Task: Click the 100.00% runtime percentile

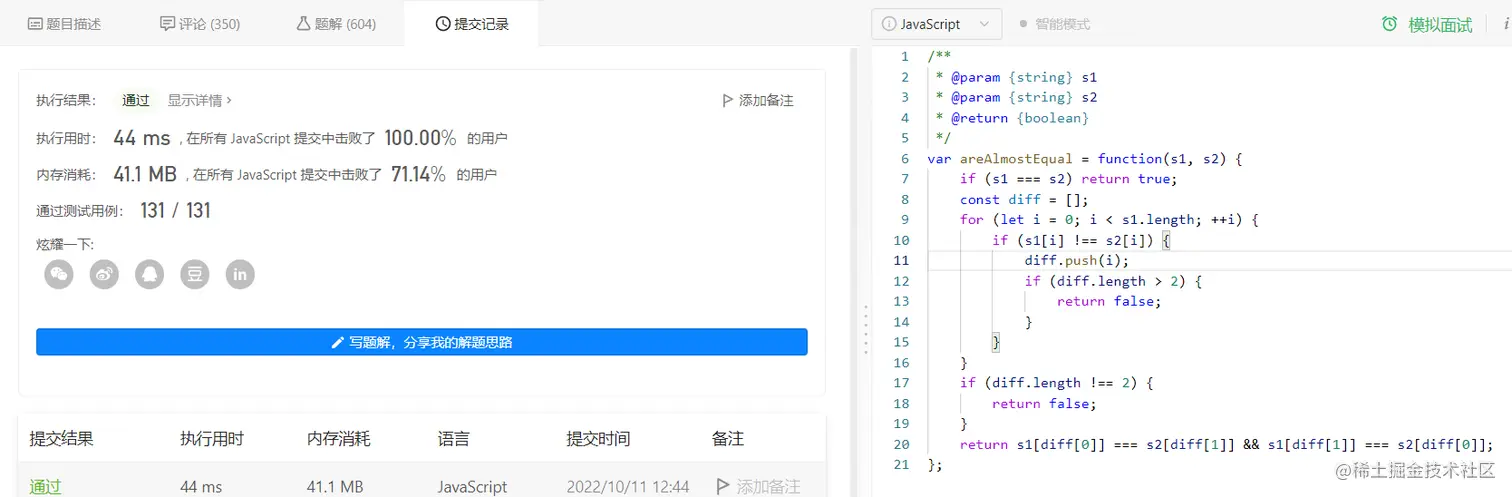Action: coord(420,138)
